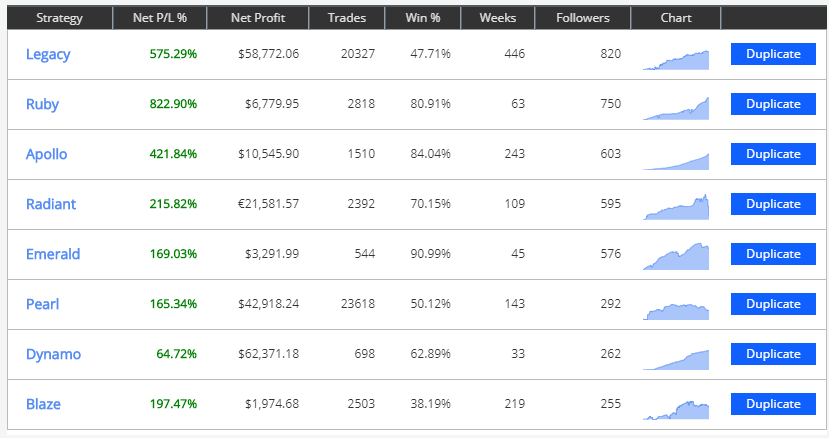This screenshot has width=829, height=438.
Task: Open the Blaze chart thumbnail
Action: pyautogui.click(x=676, y=410)
